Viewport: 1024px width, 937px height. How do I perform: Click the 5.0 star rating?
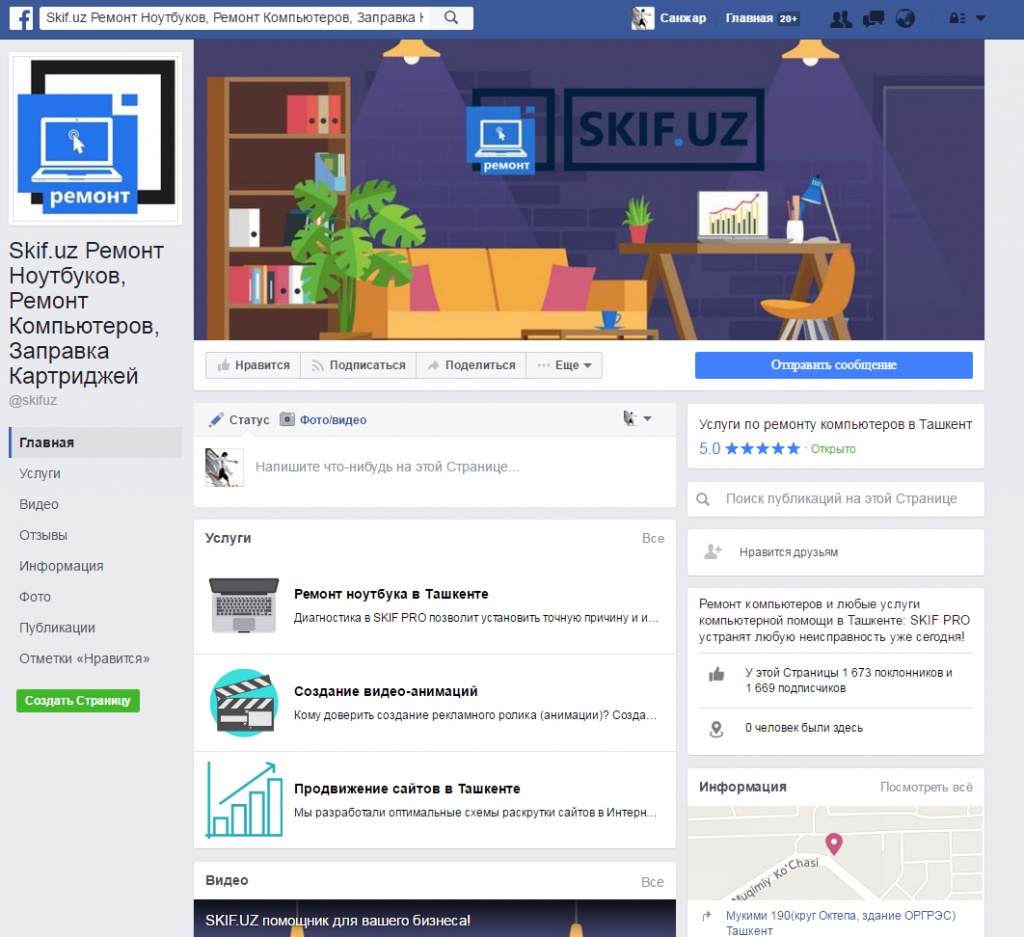click(750, 449)
